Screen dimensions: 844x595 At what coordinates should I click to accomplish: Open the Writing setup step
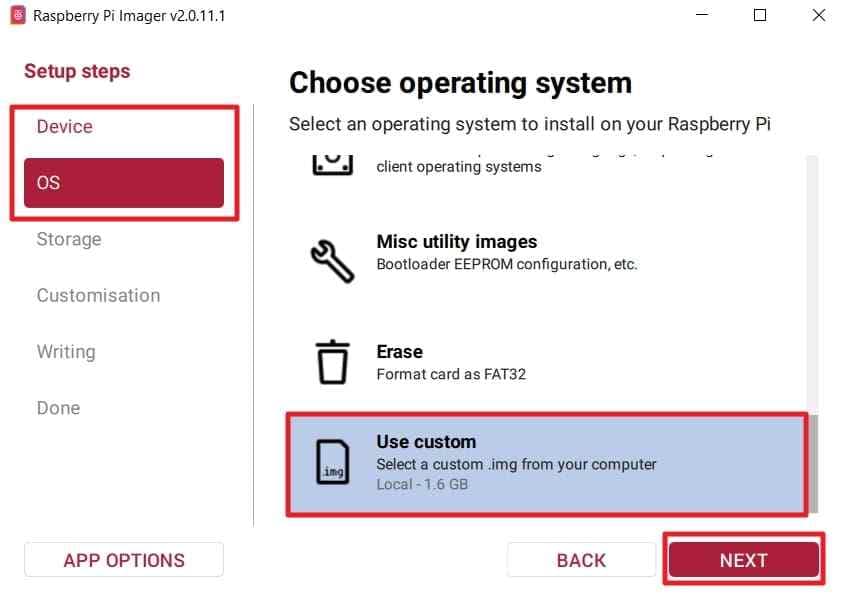click(x=124, y=352)
